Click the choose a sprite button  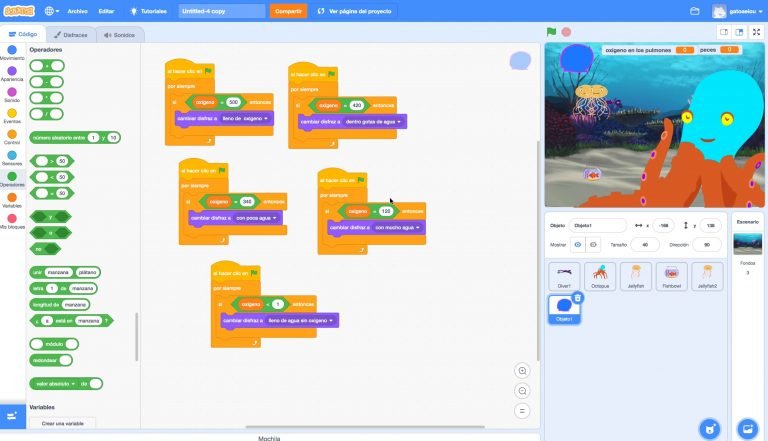pyautogui.click(x=709, y=428)
